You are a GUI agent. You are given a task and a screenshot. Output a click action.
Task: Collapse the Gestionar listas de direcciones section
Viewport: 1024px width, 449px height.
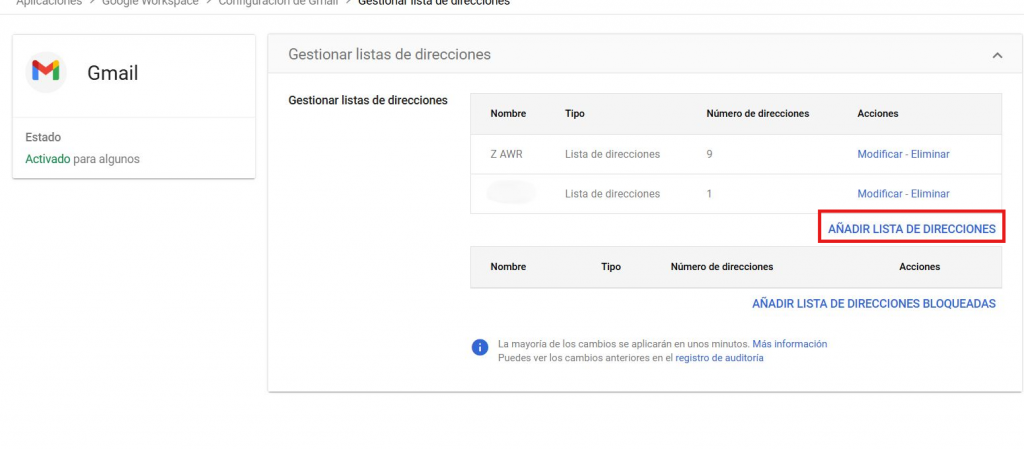997,56
